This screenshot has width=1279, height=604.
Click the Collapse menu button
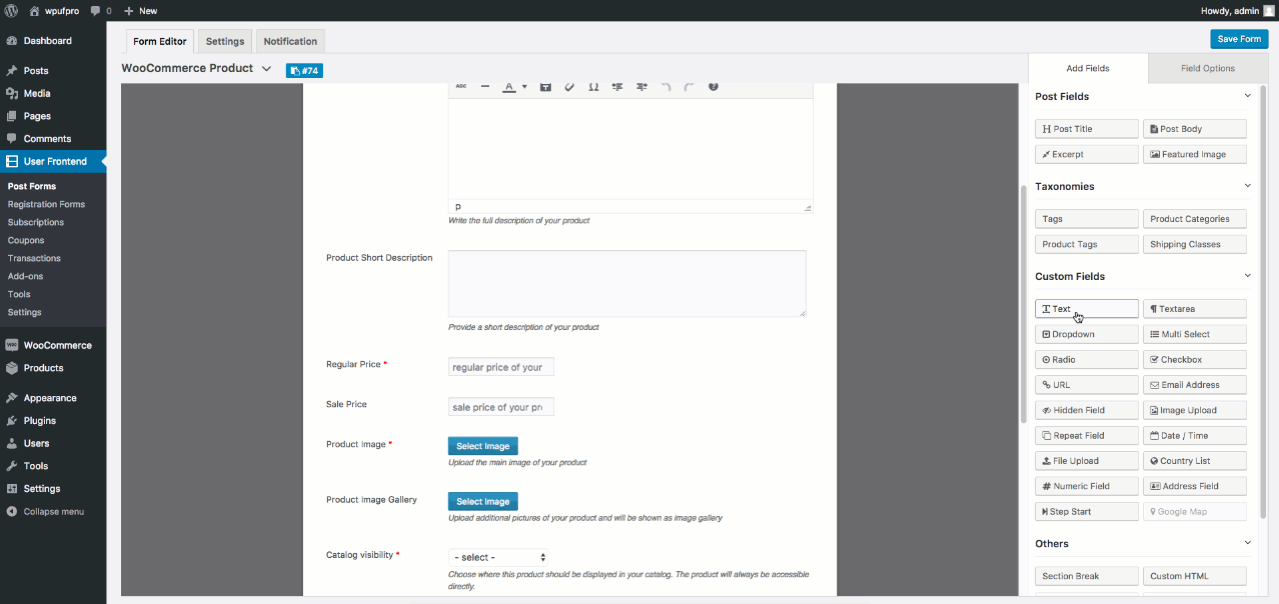(53, 512)
